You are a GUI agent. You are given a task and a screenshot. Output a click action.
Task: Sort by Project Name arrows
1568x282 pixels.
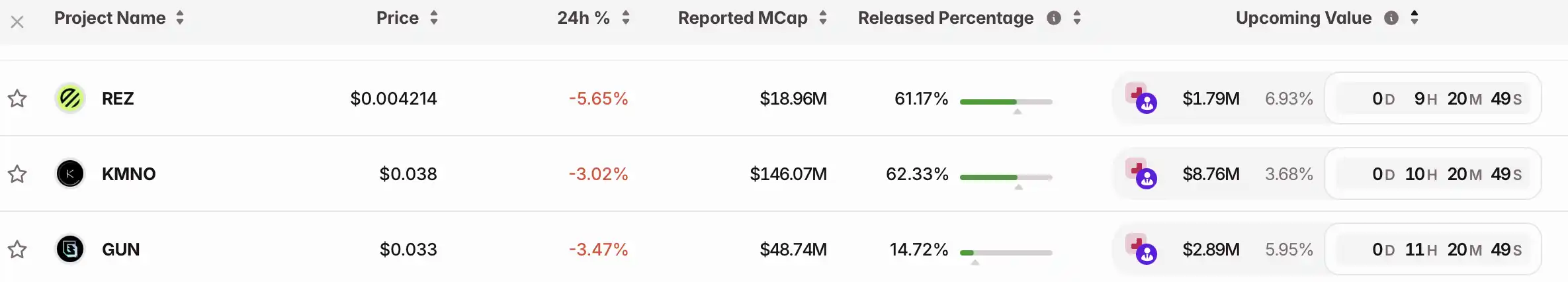click(180, 18)
